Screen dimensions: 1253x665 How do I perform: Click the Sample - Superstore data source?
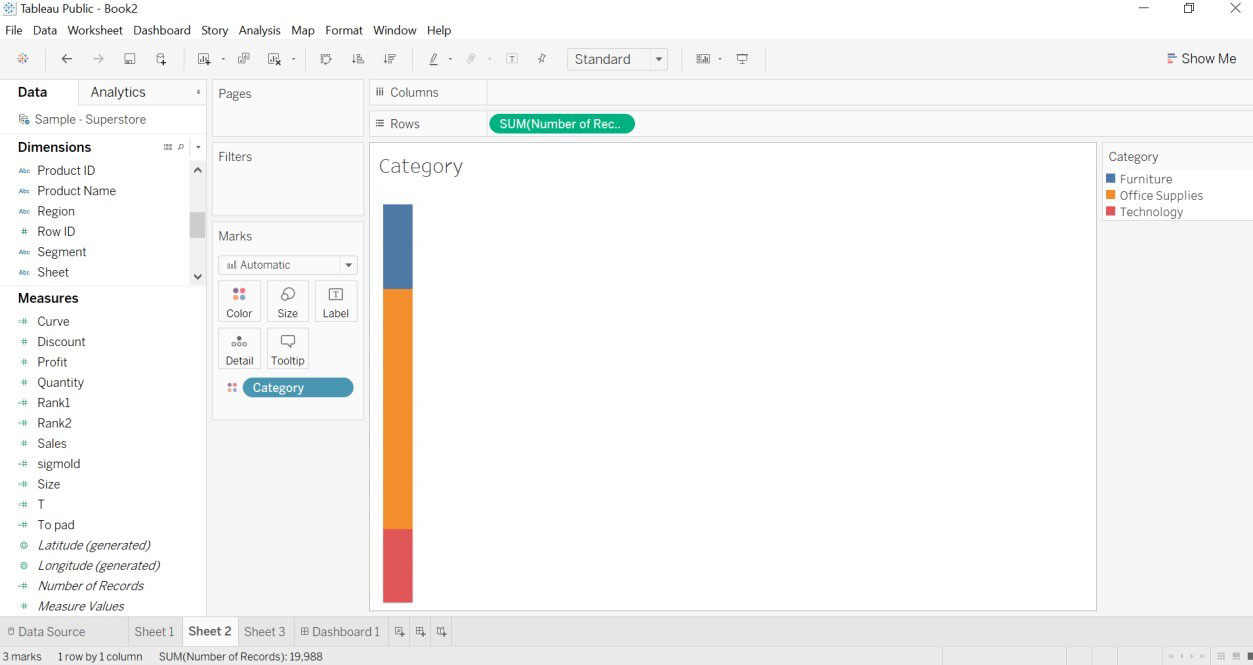pos(90,119)
